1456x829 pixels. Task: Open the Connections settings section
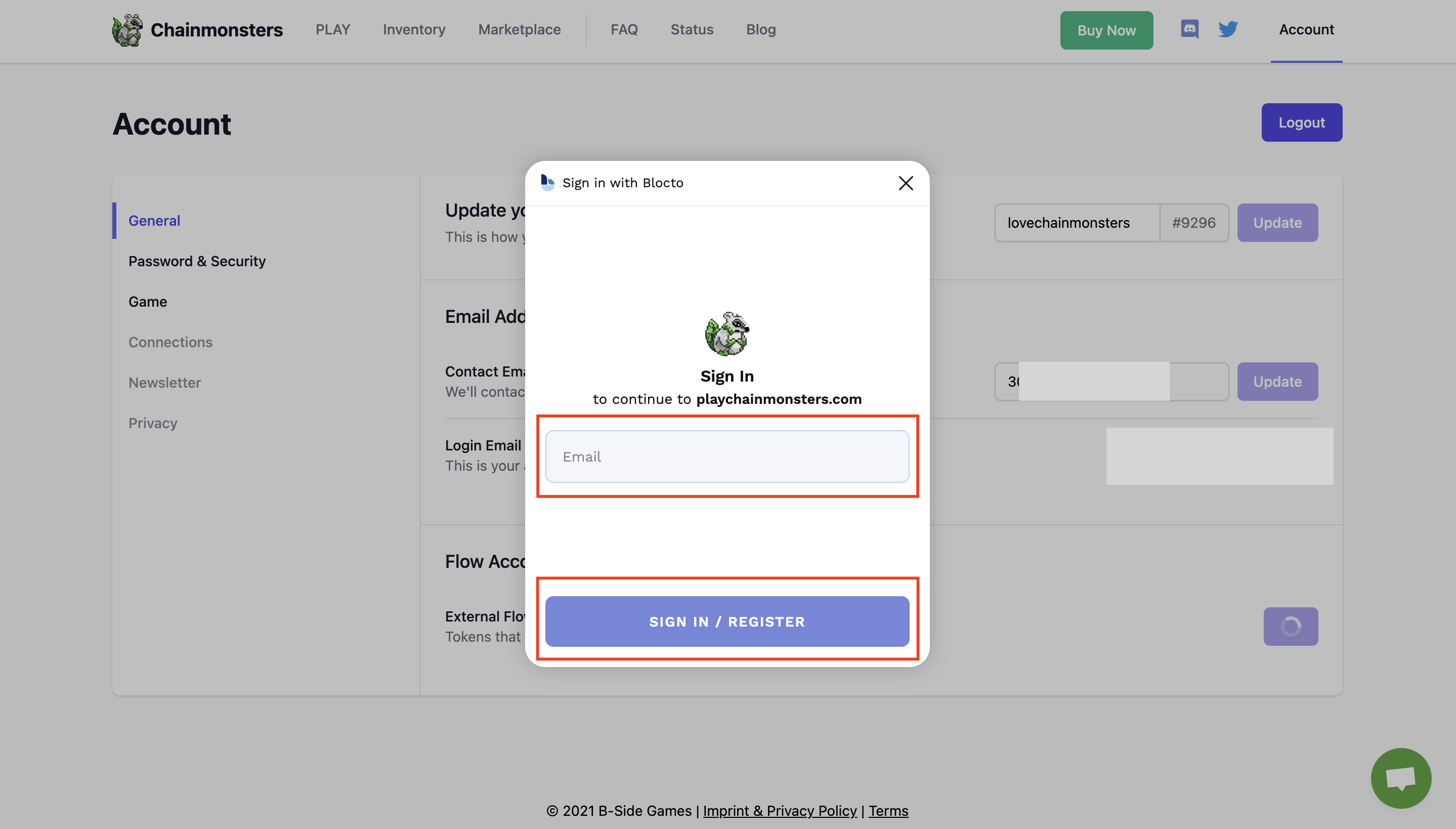(x=170, y=342)
